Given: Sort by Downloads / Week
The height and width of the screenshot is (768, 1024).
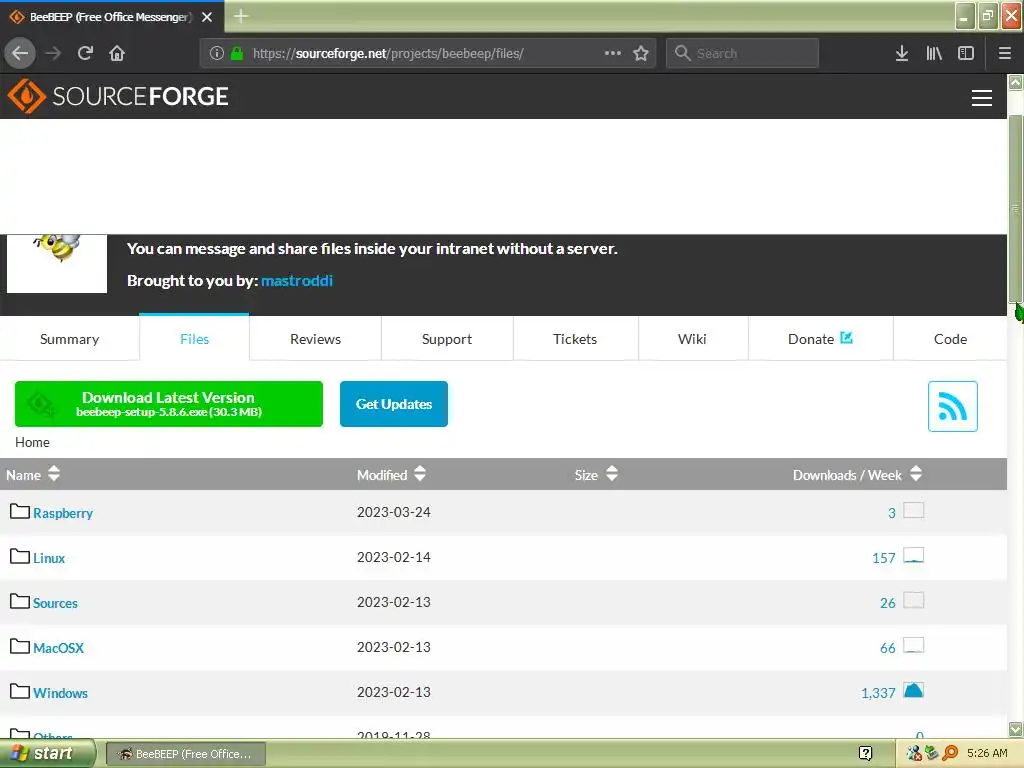Looking at the screenshot, I should point(857,475).
